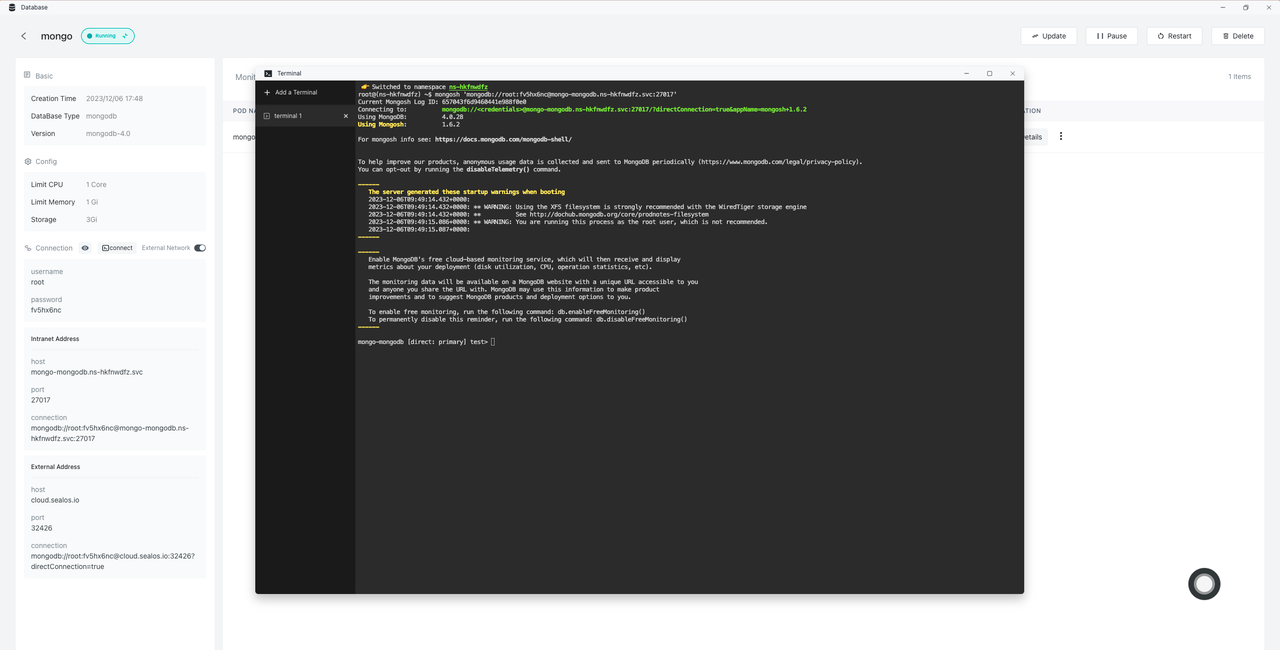This screenshot has height=650, width=1280.
Task: Click the Update button
Action: (x=1047, y=36)
